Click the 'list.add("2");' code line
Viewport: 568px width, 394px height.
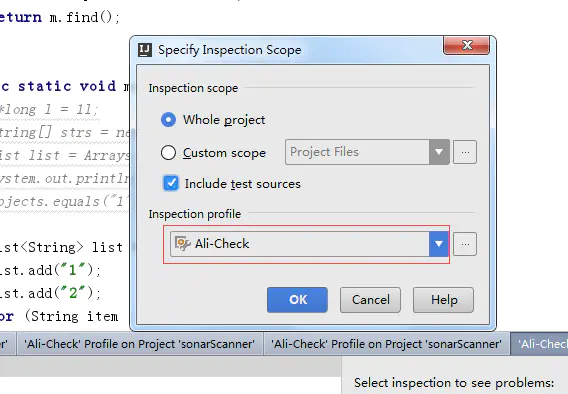click(50, 293)
